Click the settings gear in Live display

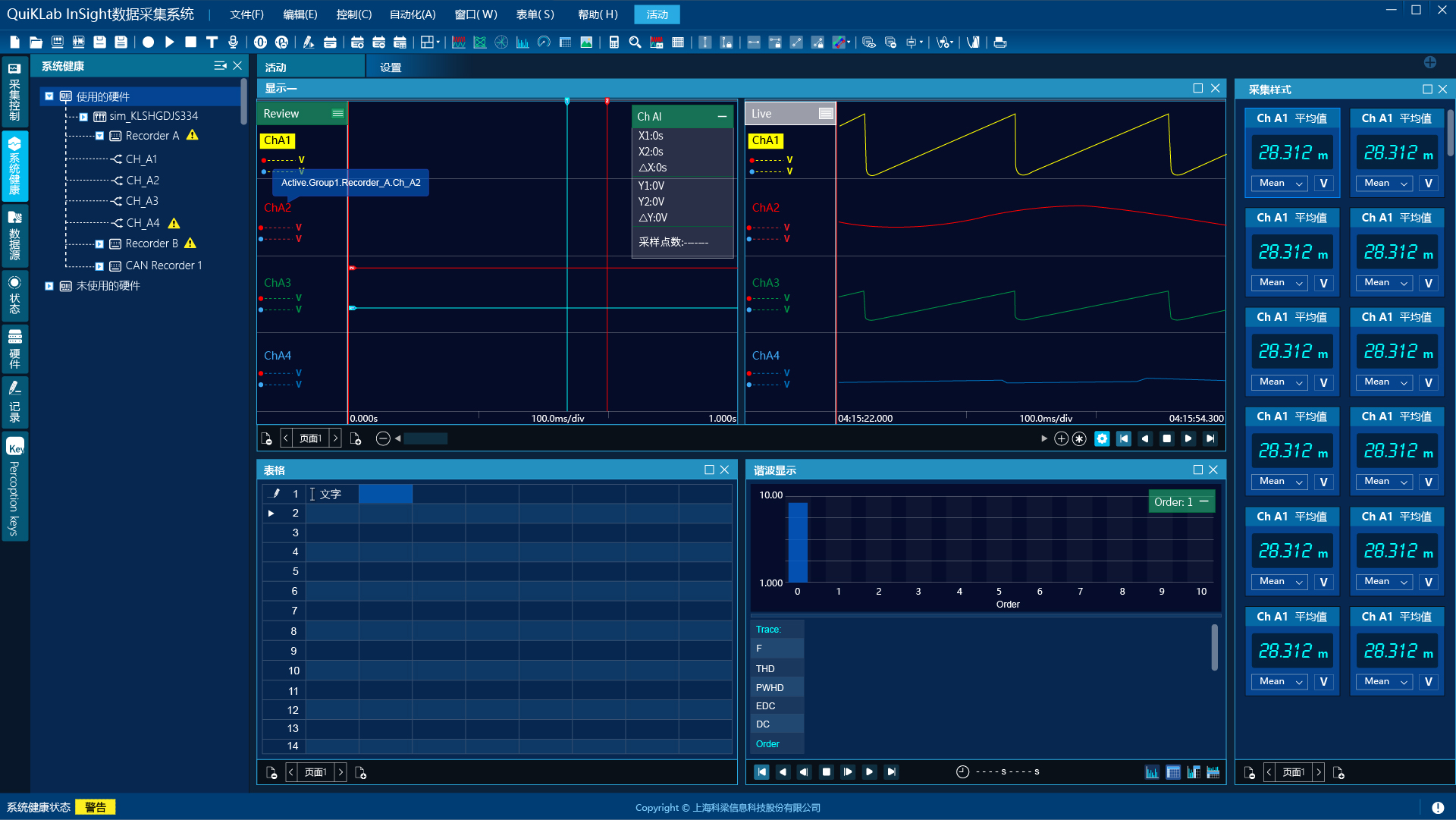pyautogui.click(x=1102, y=438)
